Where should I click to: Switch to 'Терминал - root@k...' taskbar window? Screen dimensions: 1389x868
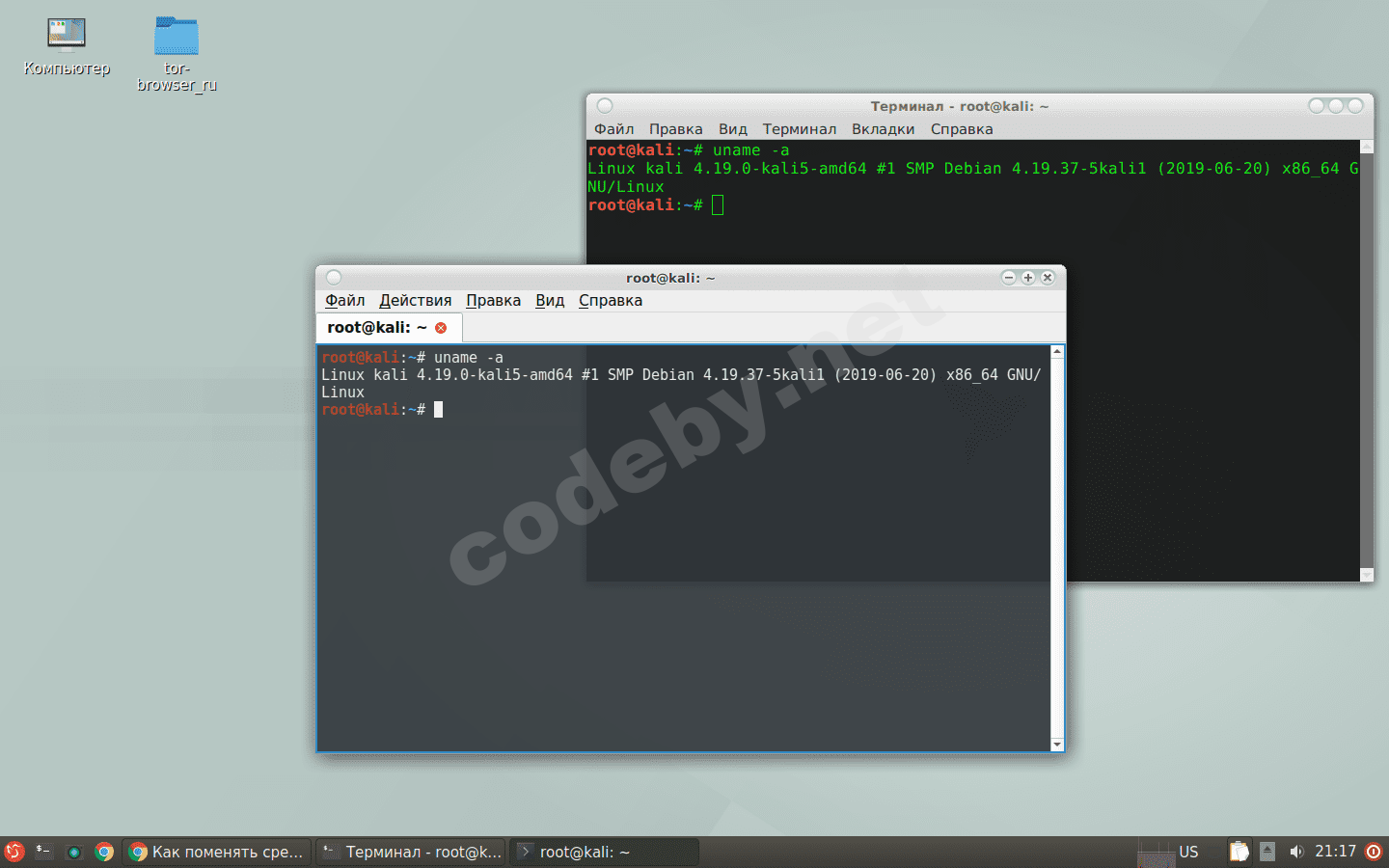412,852
